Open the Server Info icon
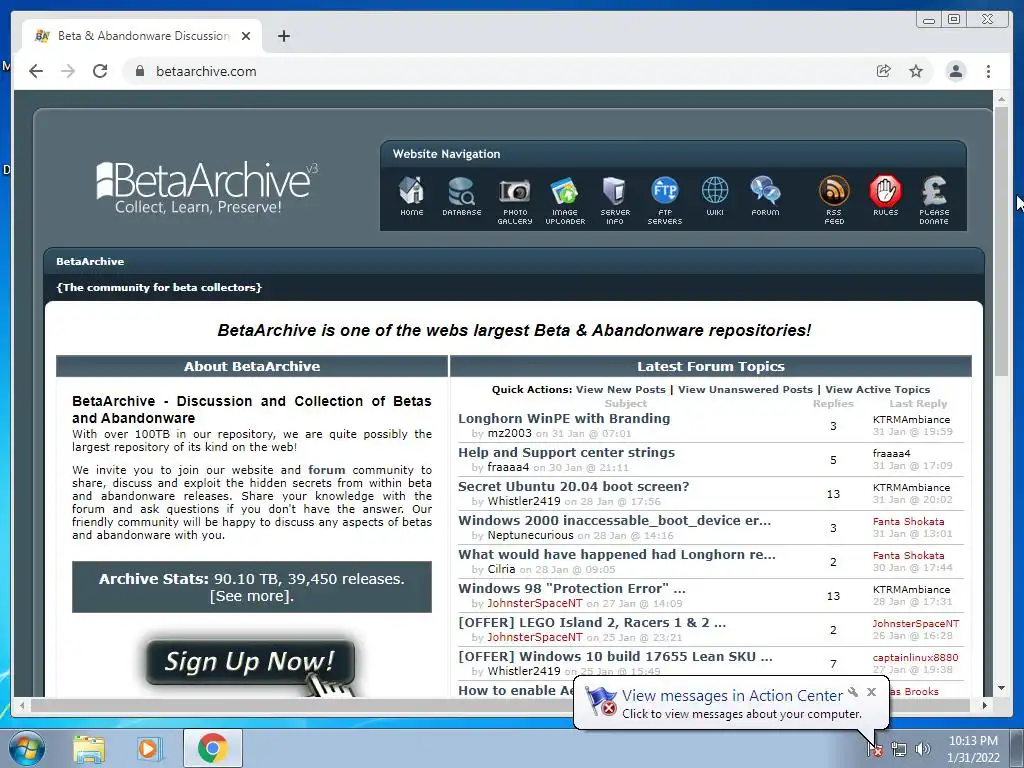1024x768 pixels. pos(615,200)
